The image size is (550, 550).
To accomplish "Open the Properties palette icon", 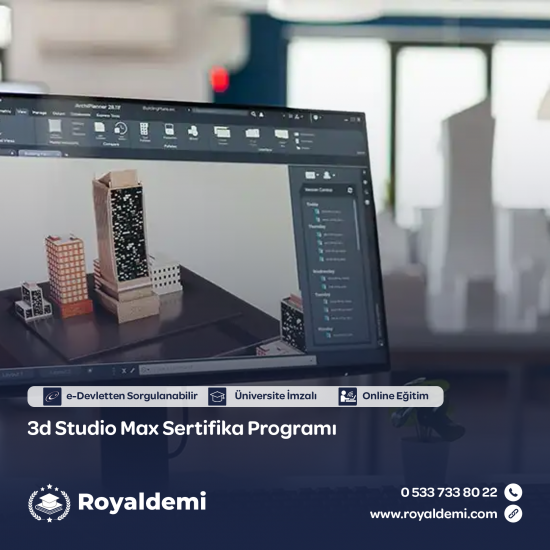I will coord(169,130).
